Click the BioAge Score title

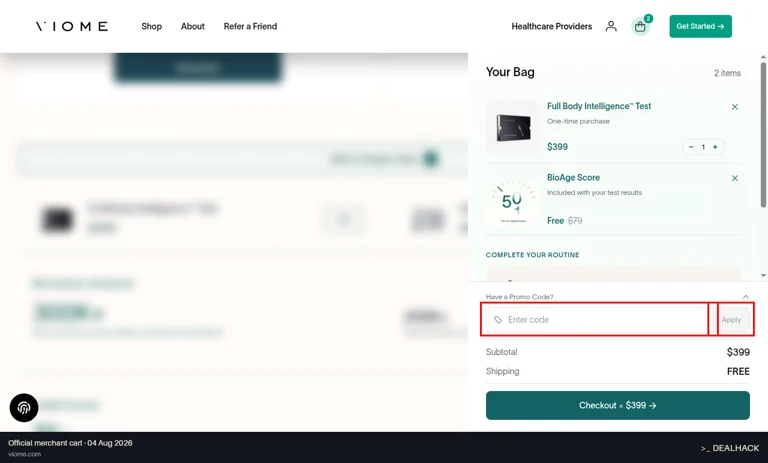[573, 177]
